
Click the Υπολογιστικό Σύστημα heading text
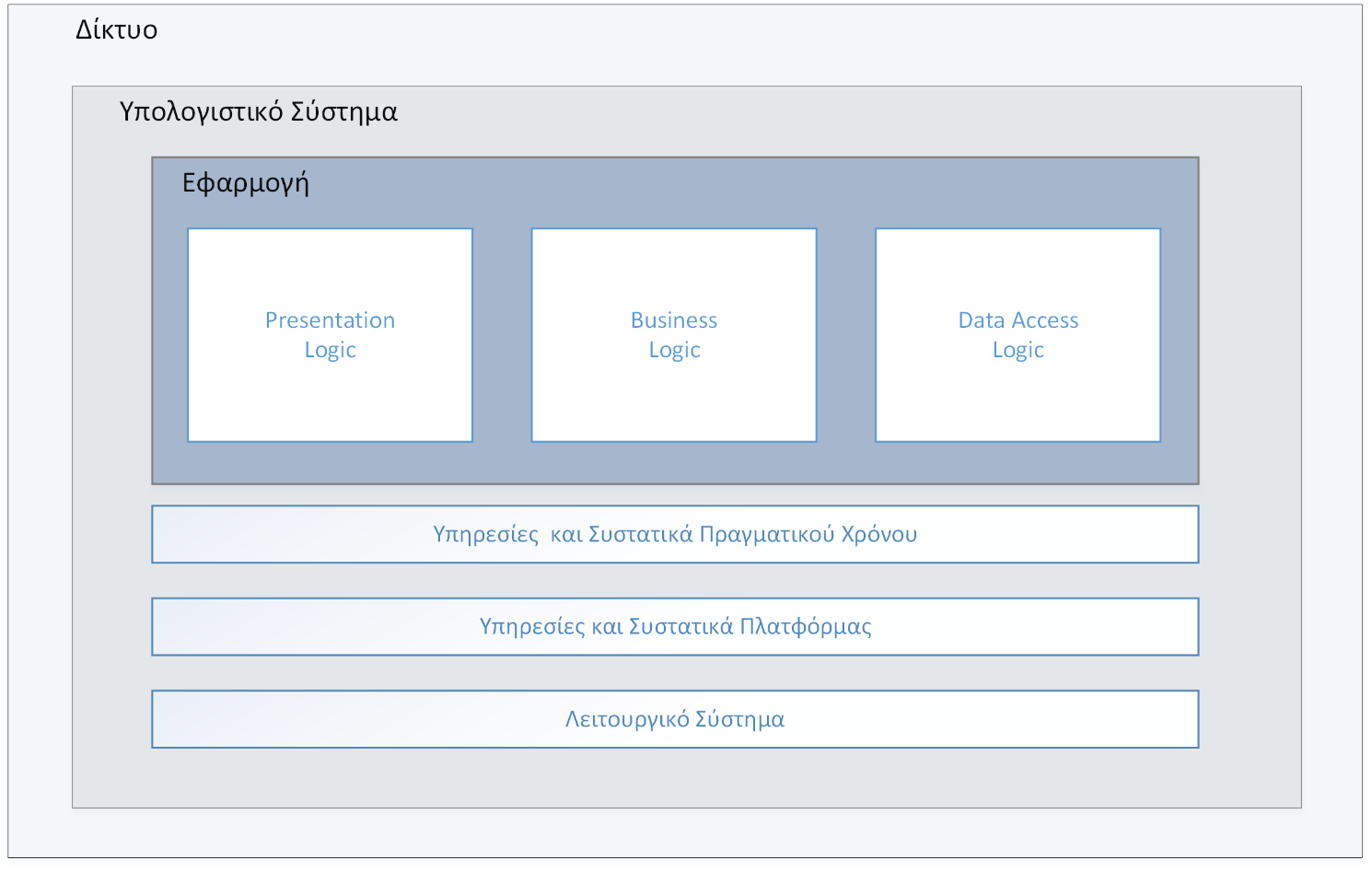(x=259, y=111)
